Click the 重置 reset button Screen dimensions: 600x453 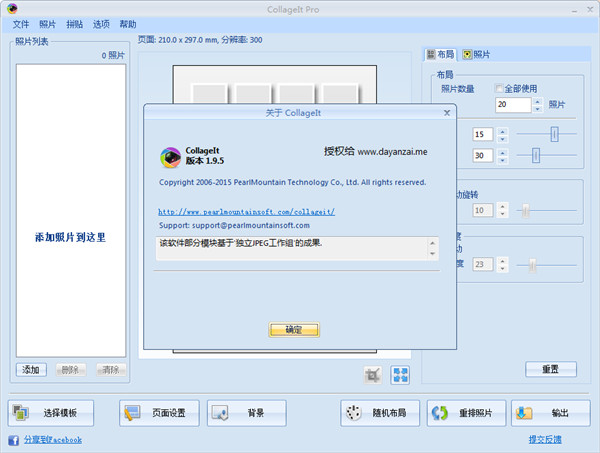pyautogui.click(x=551, y=369)
